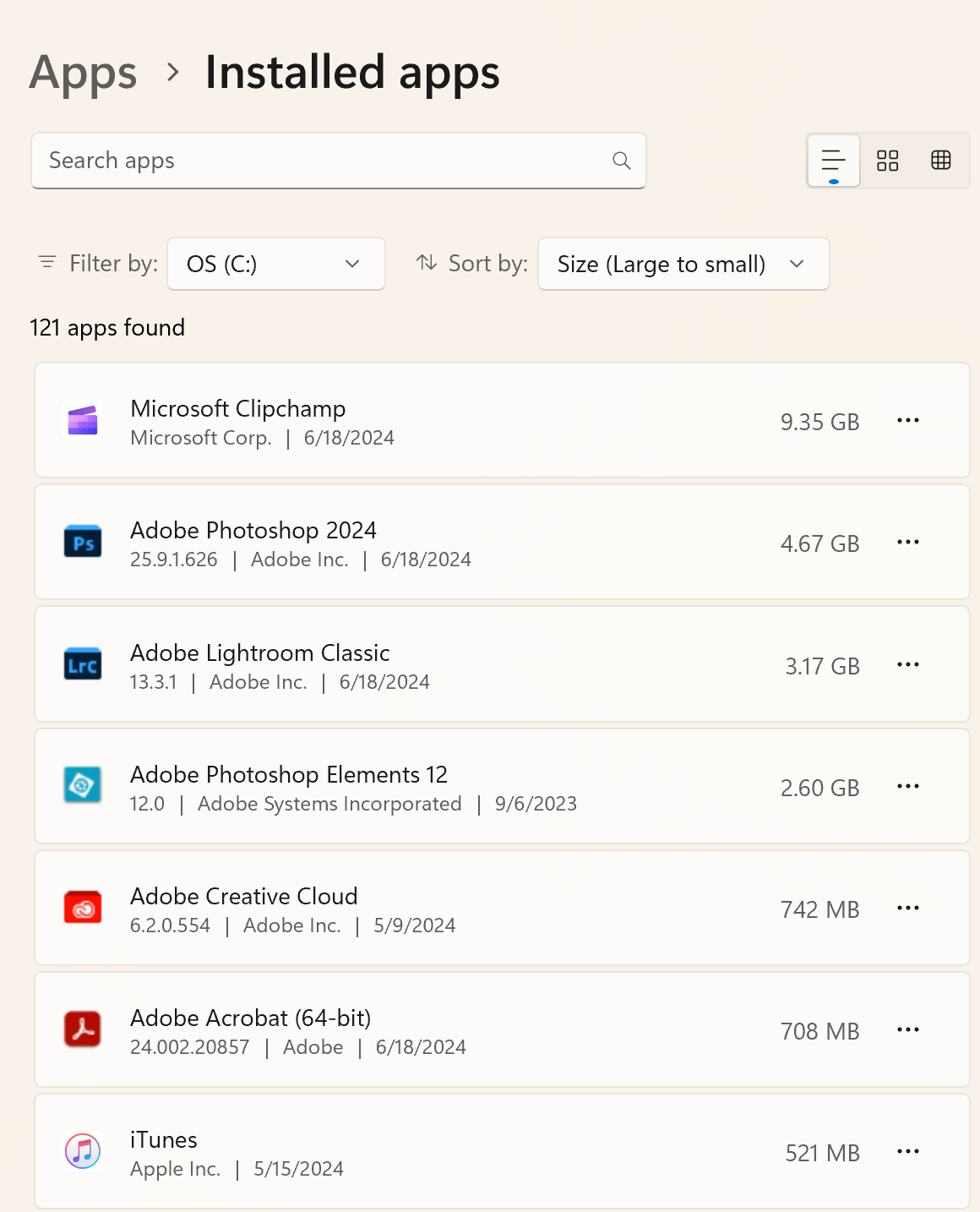980x1212 pixels.
Task: Click the Adobe Photoshop 2024 Ps icon
Action: (83, 542)
